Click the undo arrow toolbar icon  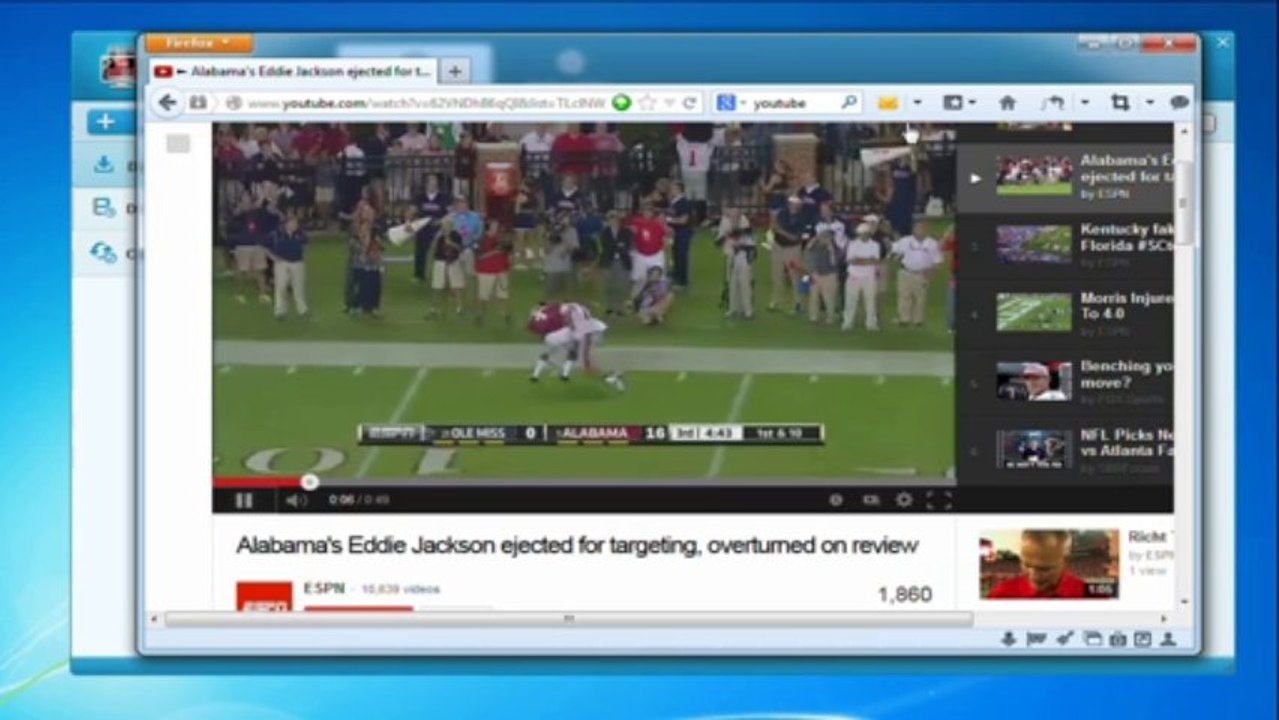1053,102
